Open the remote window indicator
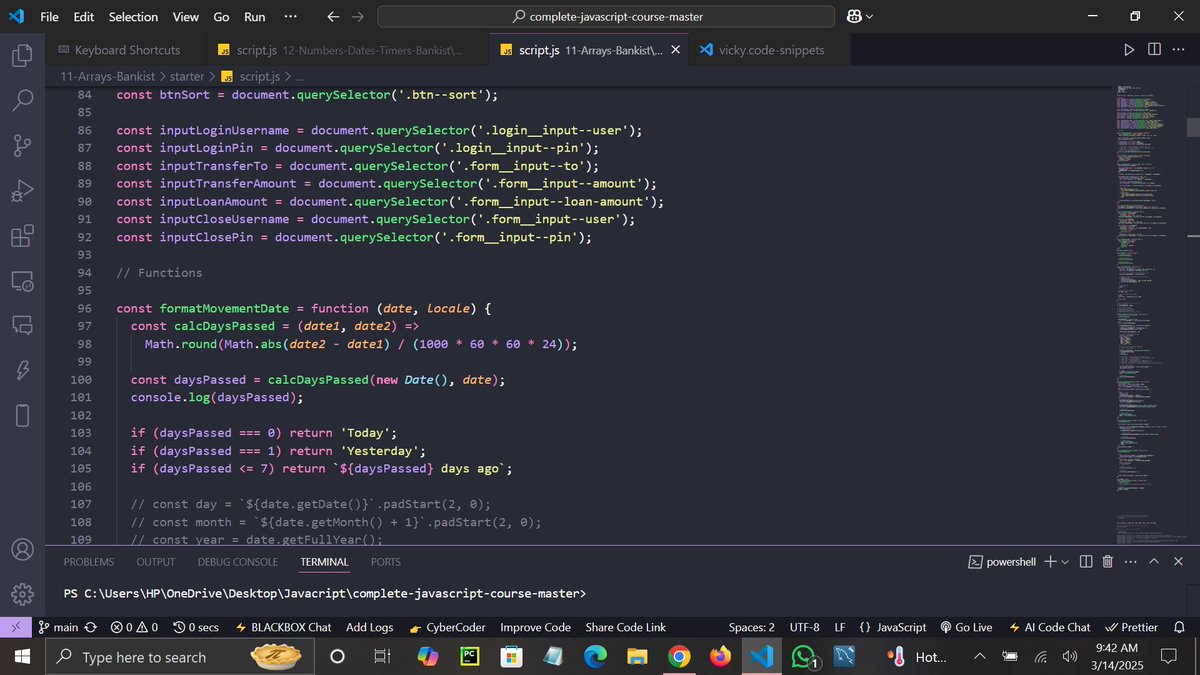This screenshot has height=675, width=1200. pos(14,627)
